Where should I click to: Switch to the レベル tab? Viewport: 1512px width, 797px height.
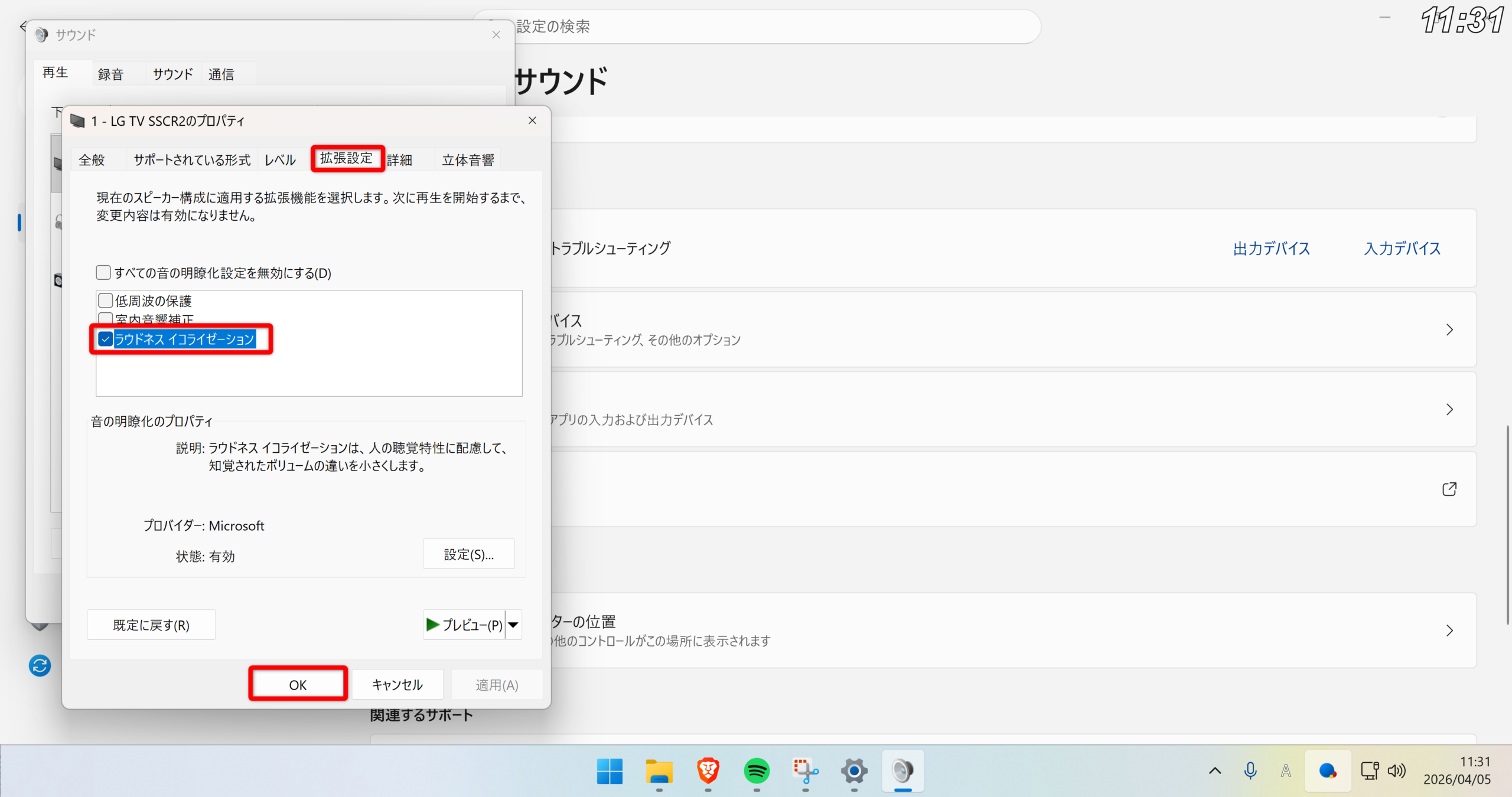(x=280, y=160)
